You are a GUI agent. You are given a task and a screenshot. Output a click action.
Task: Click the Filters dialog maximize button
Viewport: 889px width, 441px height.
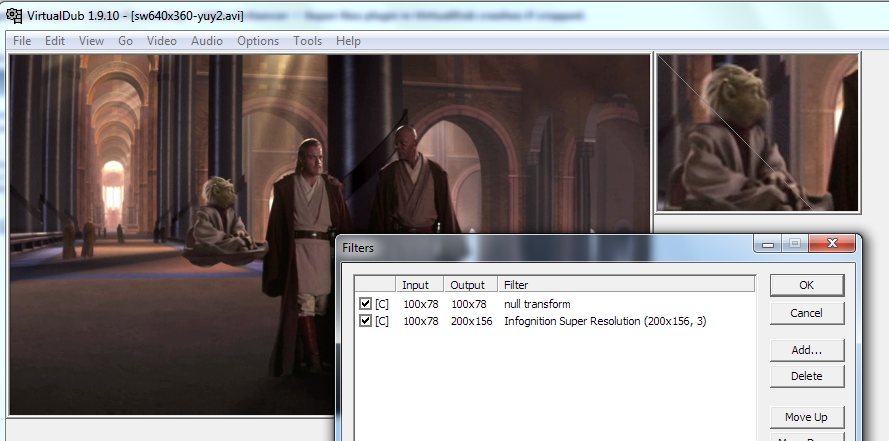tap(795, 244)
